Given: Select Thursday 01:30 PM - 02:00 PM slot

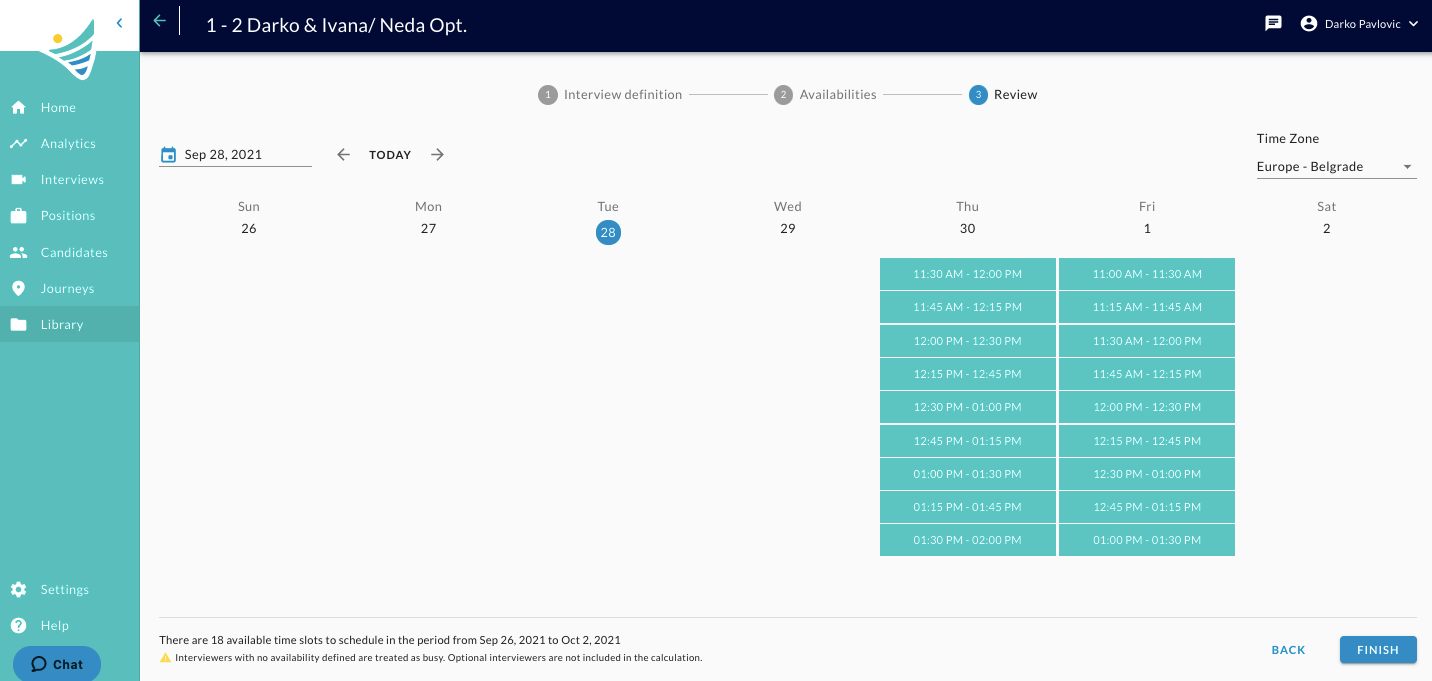Looking at the screenshot, I should click(x=967, y=540).
